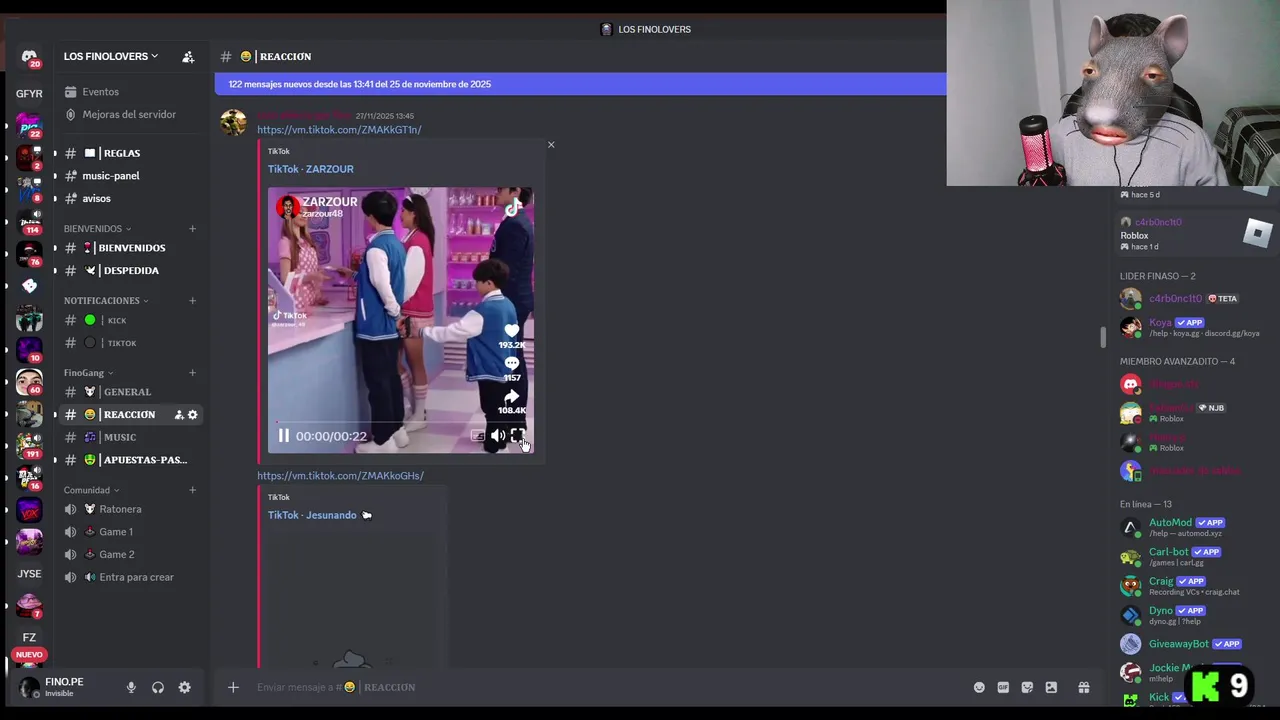Click the chat area scrollbar thumb

click(1103, 338)
